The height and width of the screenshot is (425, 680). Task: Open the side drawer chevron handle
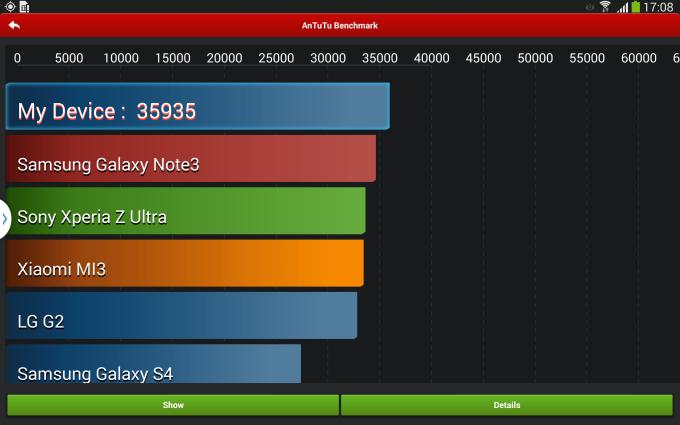coord(5,219)
